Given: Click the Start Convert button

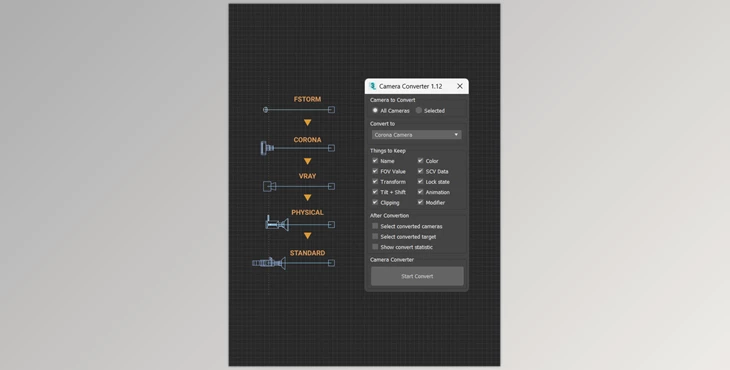Looking at the screenshot, I should 417,276.
